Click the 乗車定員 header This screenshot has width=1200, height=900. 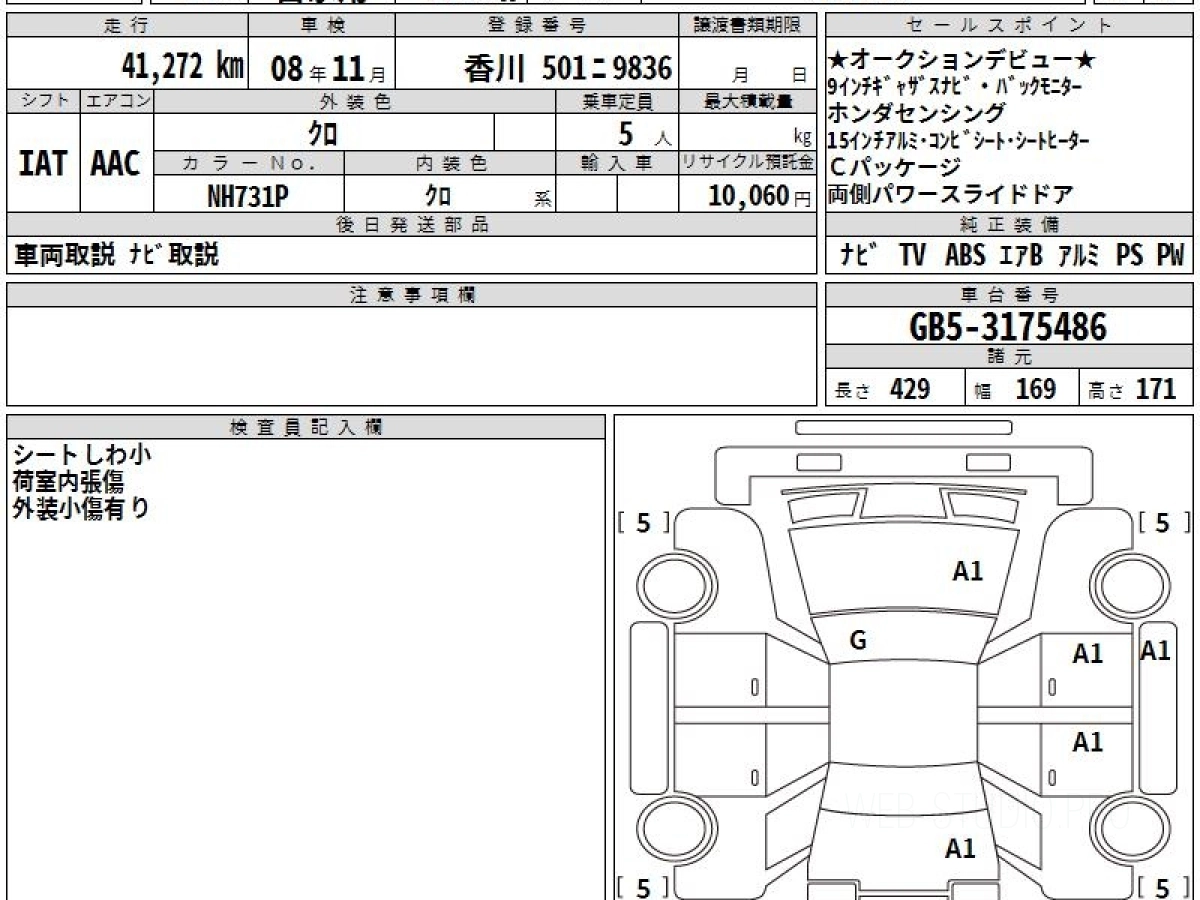617,101
